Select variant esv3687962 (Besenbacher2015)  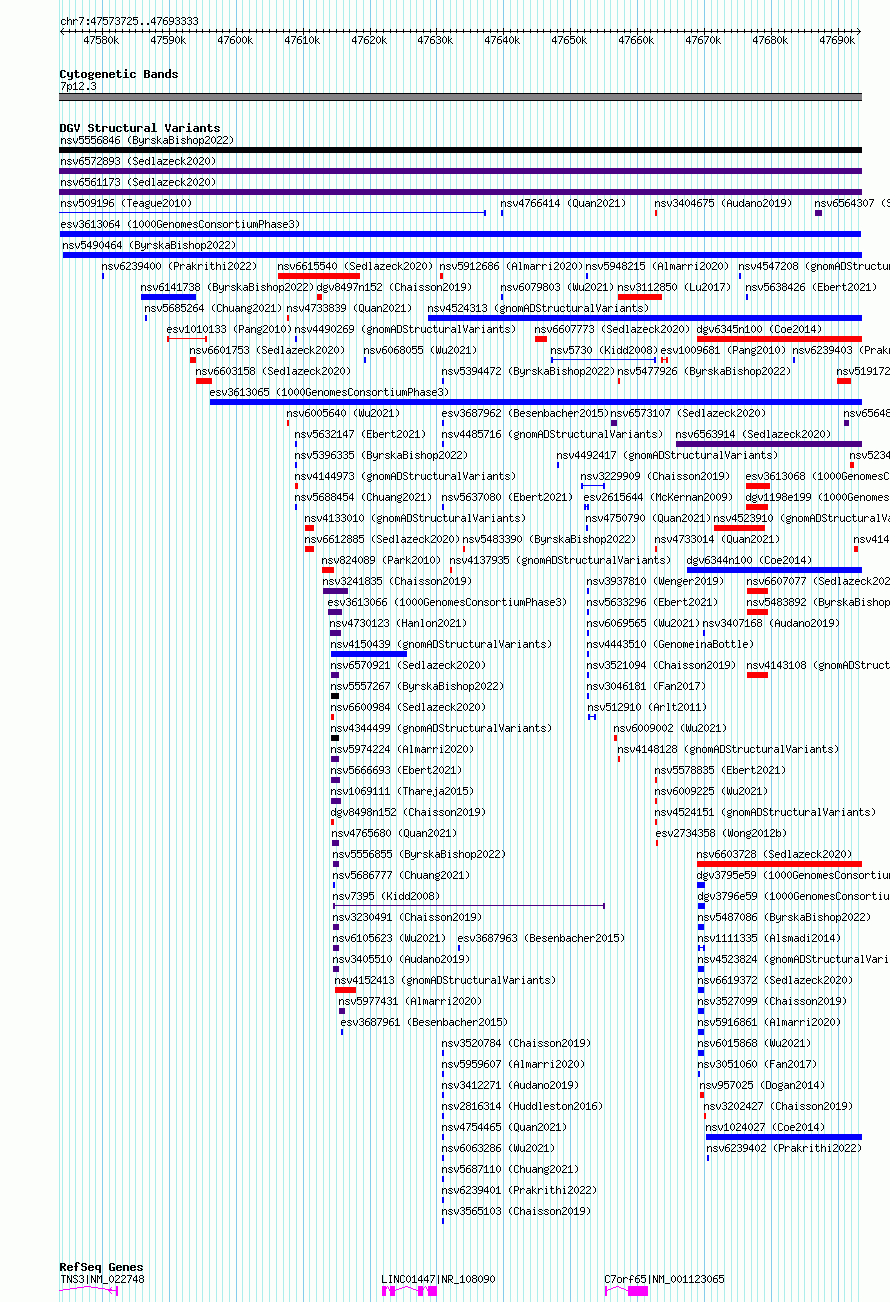524,413
